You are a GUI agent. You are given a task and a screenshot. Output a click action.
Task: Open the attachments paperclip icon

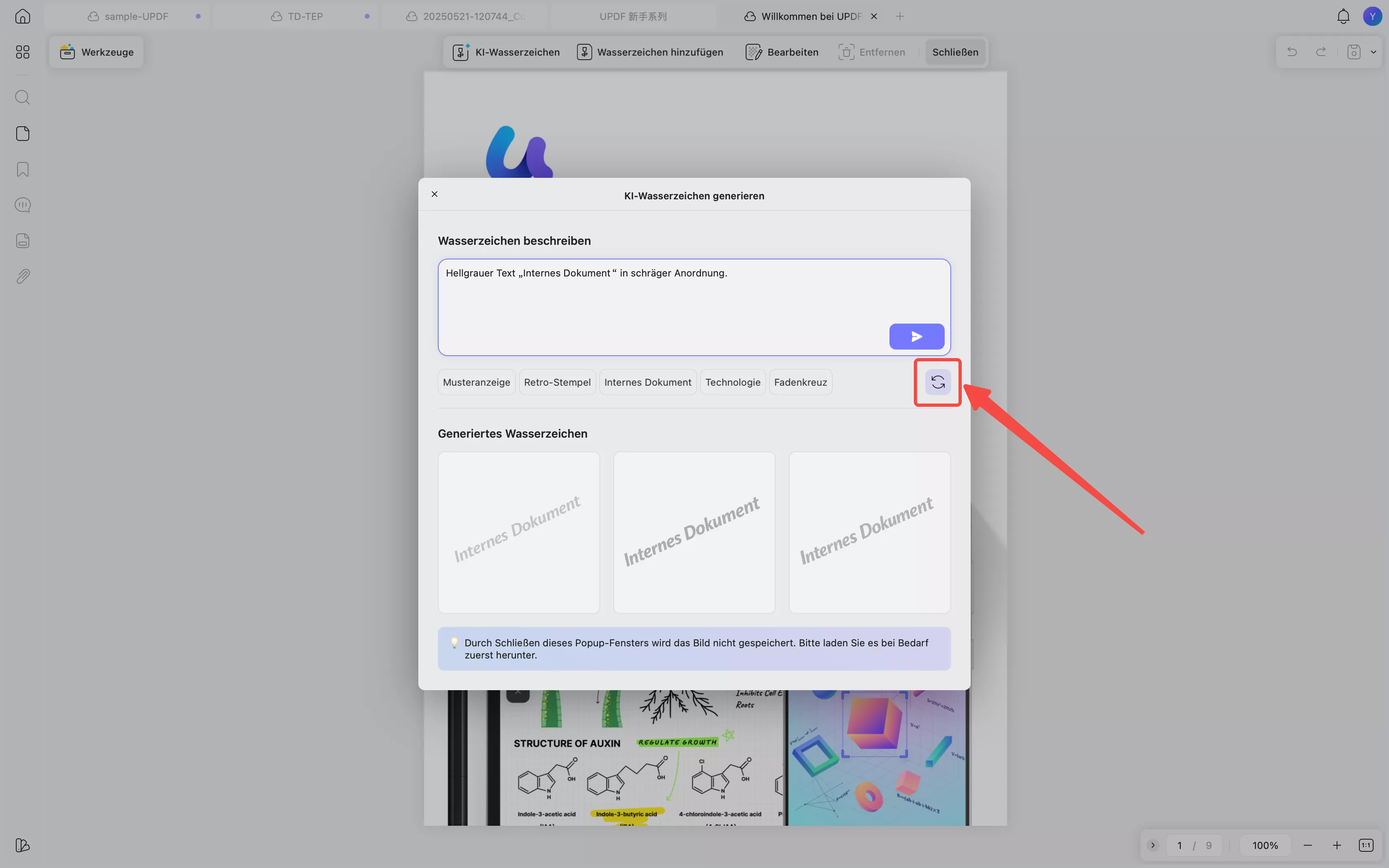(x=22, y=277)
